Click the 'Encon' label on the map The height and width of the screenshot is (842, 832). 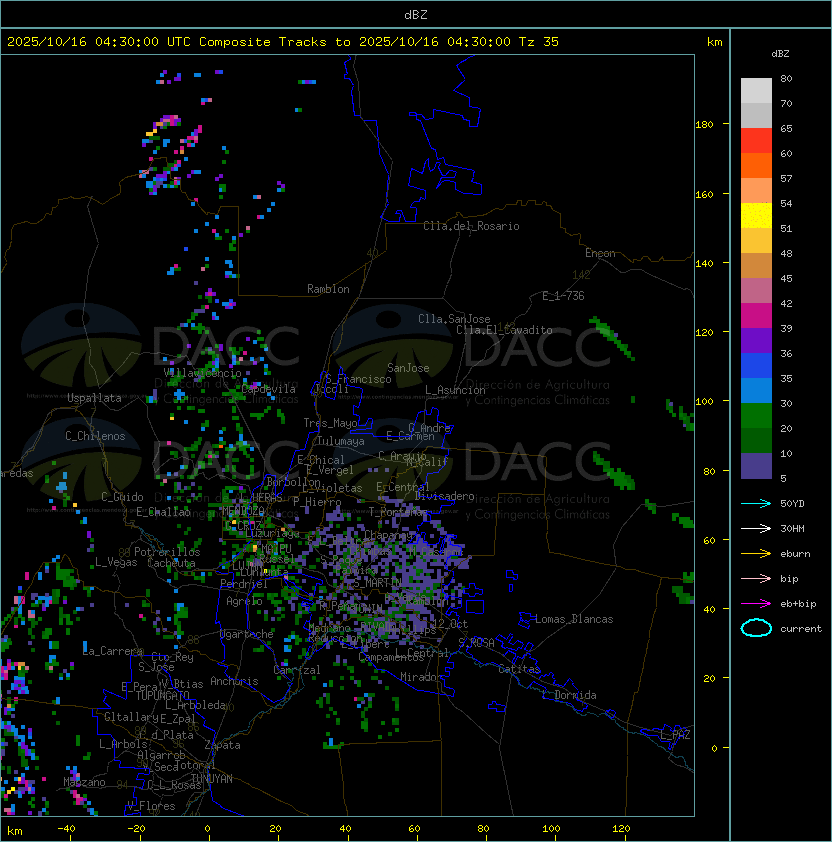tap(600, 253)
